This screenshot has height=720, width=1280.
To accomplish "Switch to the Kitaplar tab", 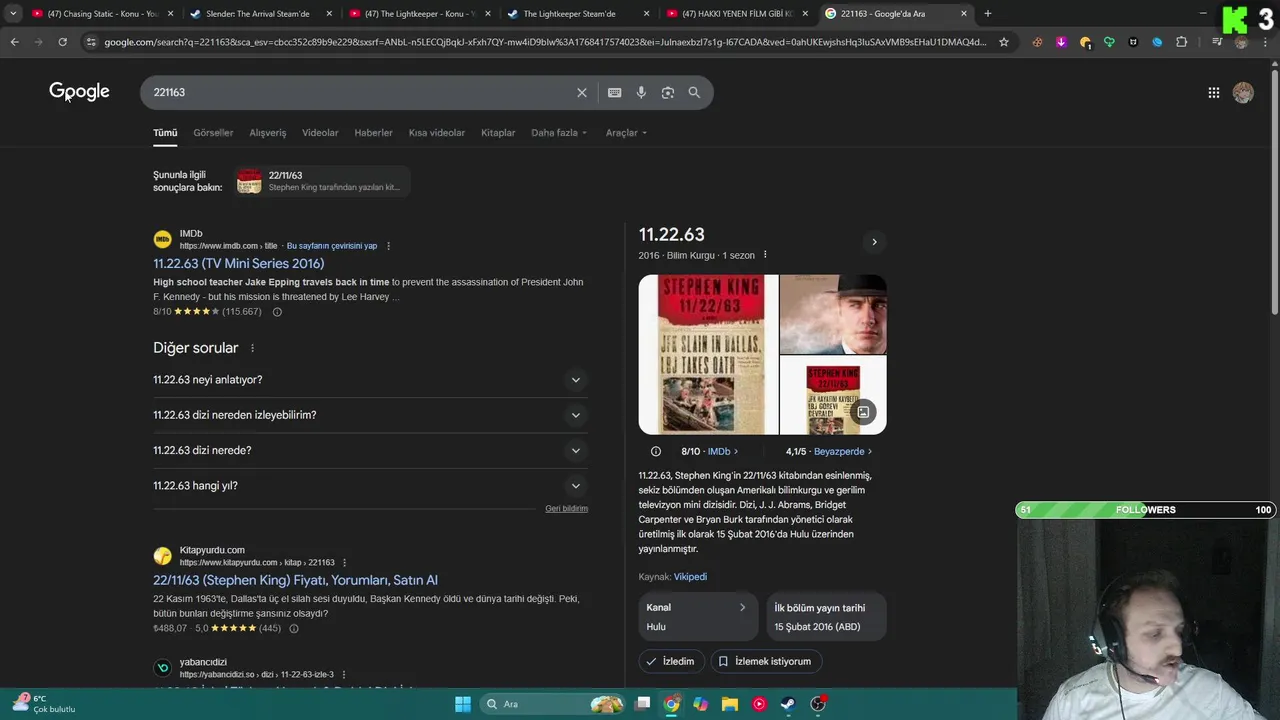I will tap(498, 133).
